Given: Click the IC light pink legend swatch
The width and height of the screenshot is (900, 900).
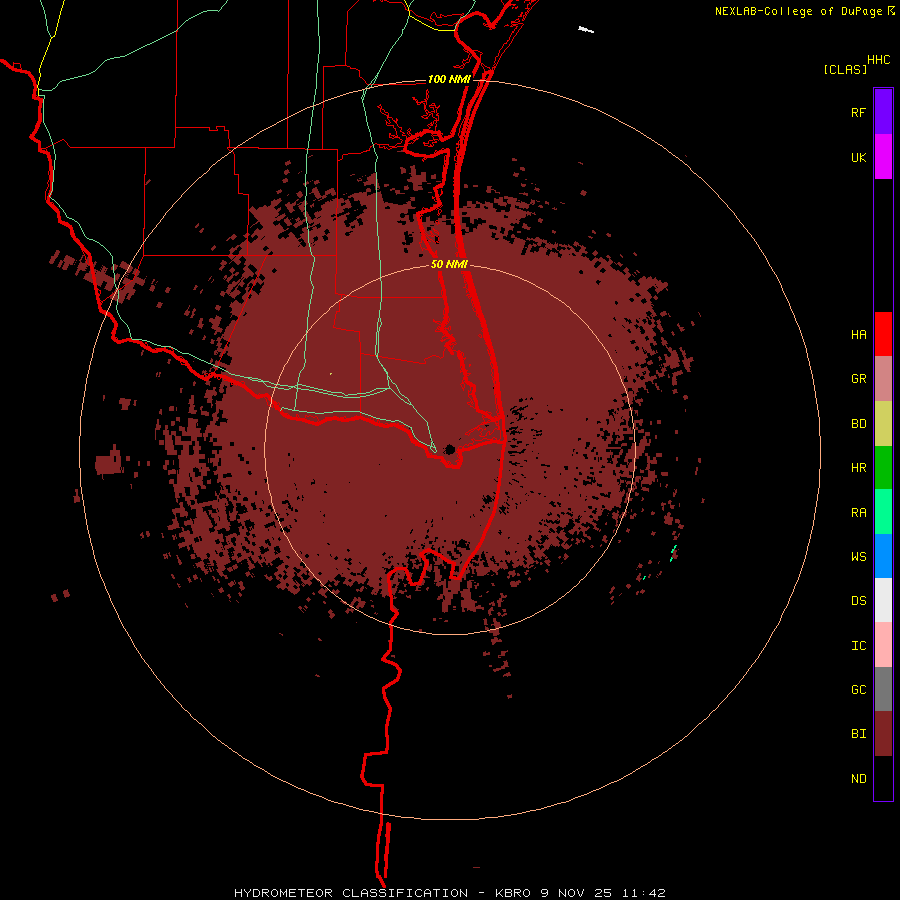Looking at the screenshot, I should 883,645.
